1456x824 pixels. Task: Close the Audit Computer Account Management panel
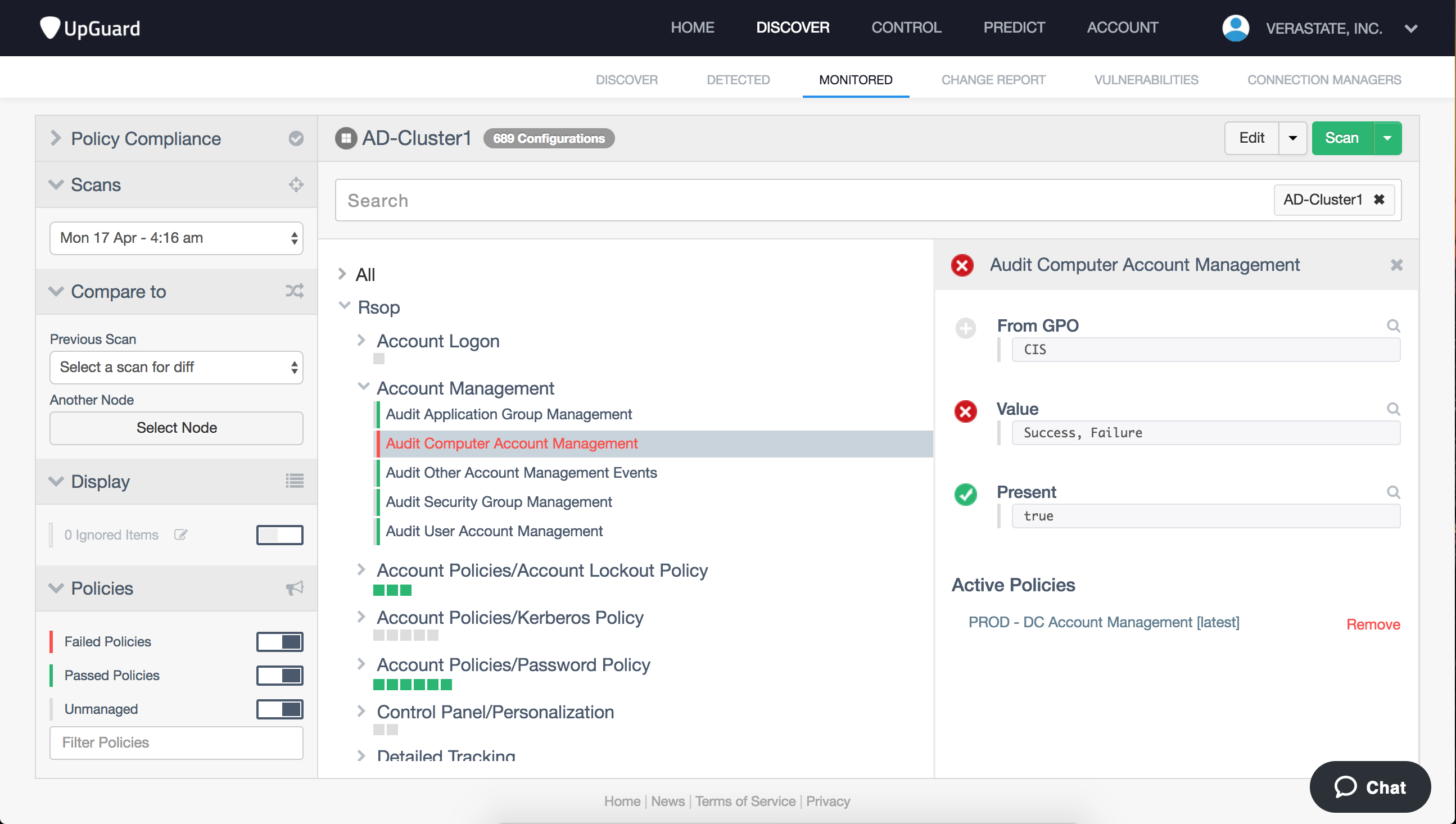1396,265
